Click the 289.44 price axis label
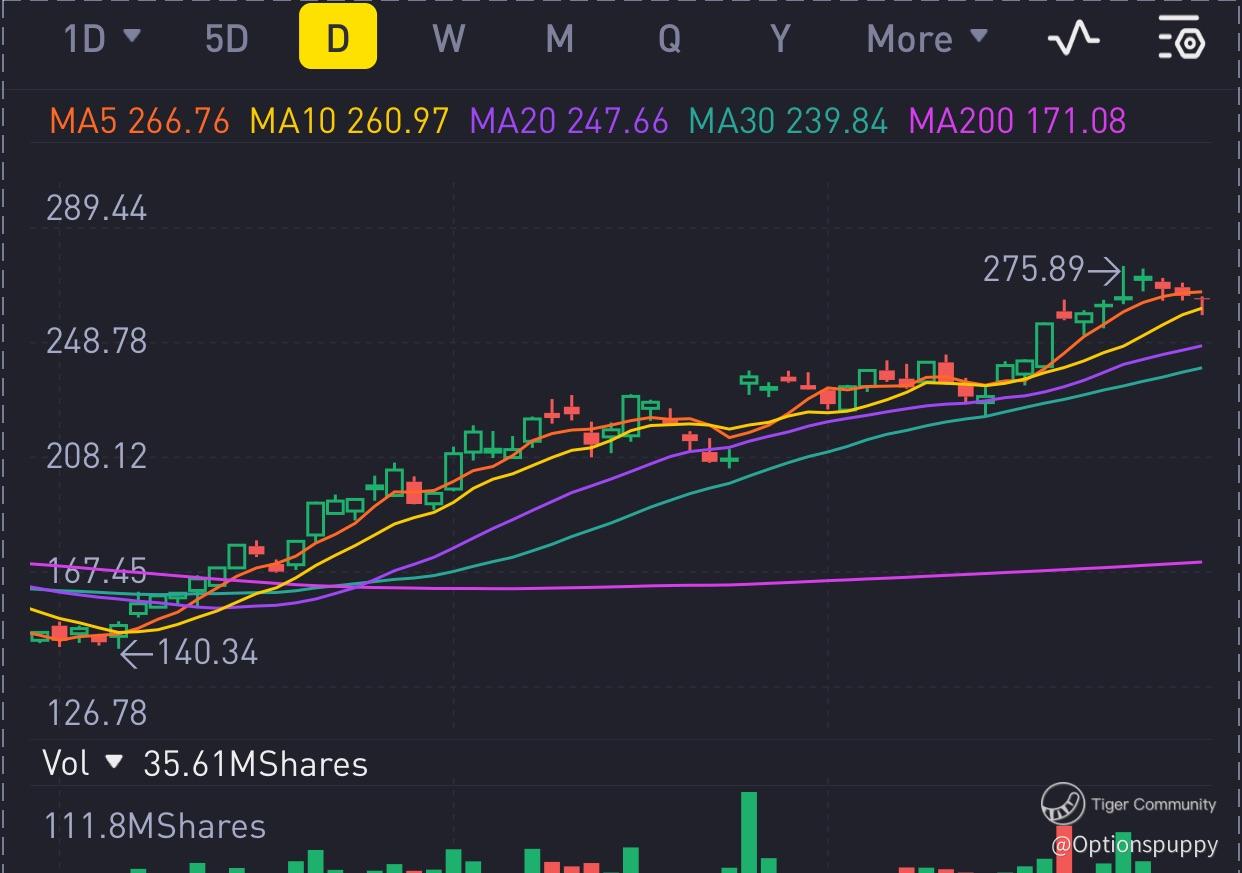The width and height of the screenshot is (1242, 873). tap(97, 209)
